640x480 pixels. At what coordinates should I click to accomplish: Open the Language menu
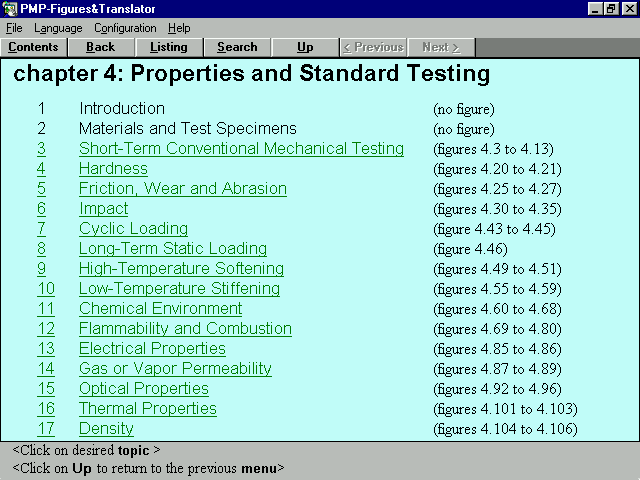click(x=58, y=28)
